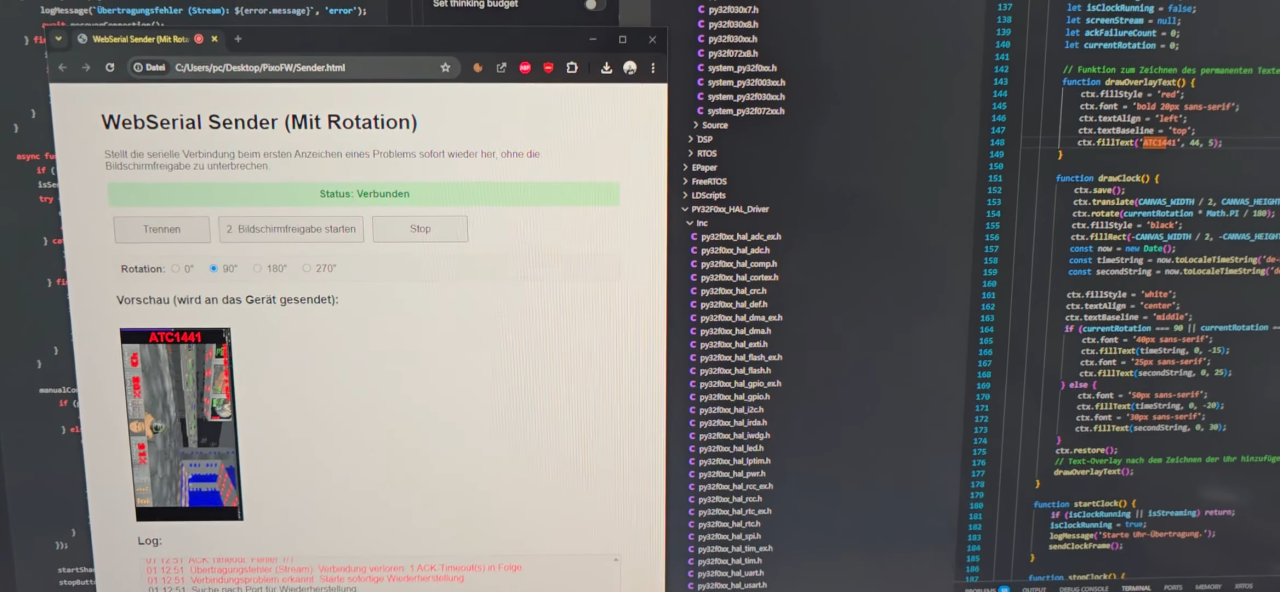Open the DEBUG CONSOLE panel tab
The width and height of the screenshot is (1280, 592).
pos(1082,588)
